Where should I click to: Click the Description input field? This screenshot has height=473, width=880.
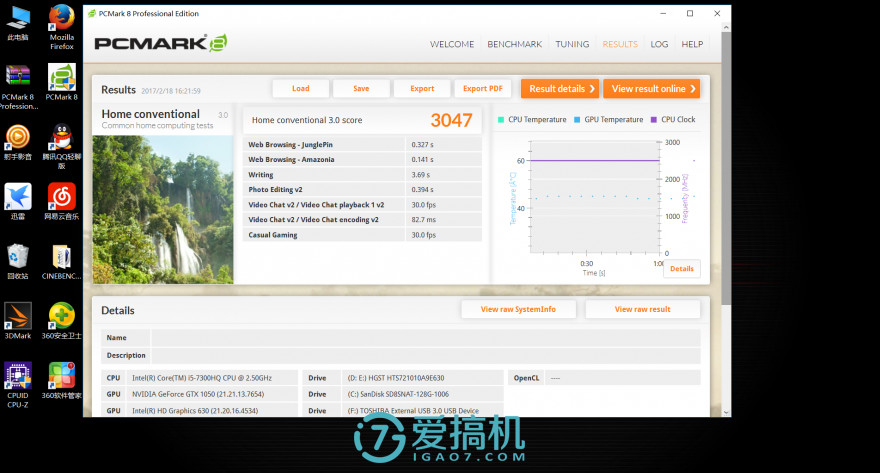tap(426, 355)
